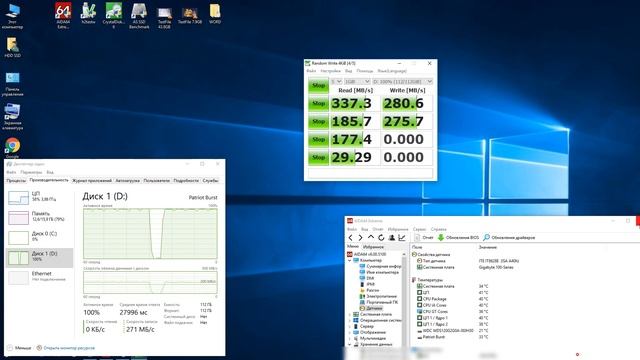Click the Stop button beside 185.7
The image size is (640, 360).
[x=318, y=122]
